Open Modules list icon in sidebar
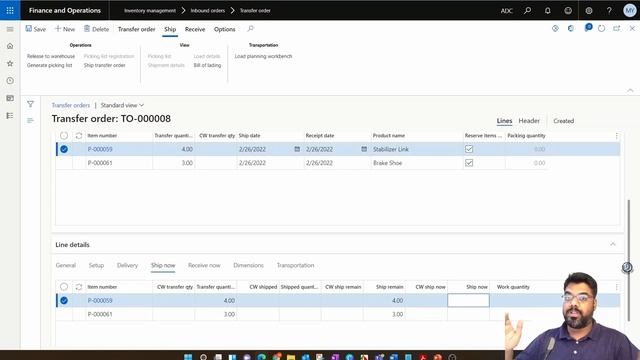This screenshot has width=640, height=360. (10, 116)
